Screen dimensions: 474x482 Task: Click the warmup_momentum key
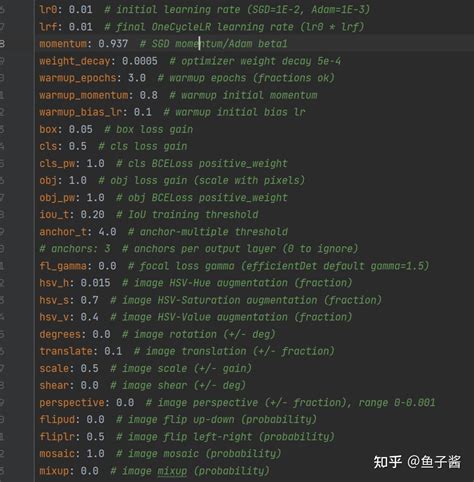pyautogui.click(x=84, y=95)
